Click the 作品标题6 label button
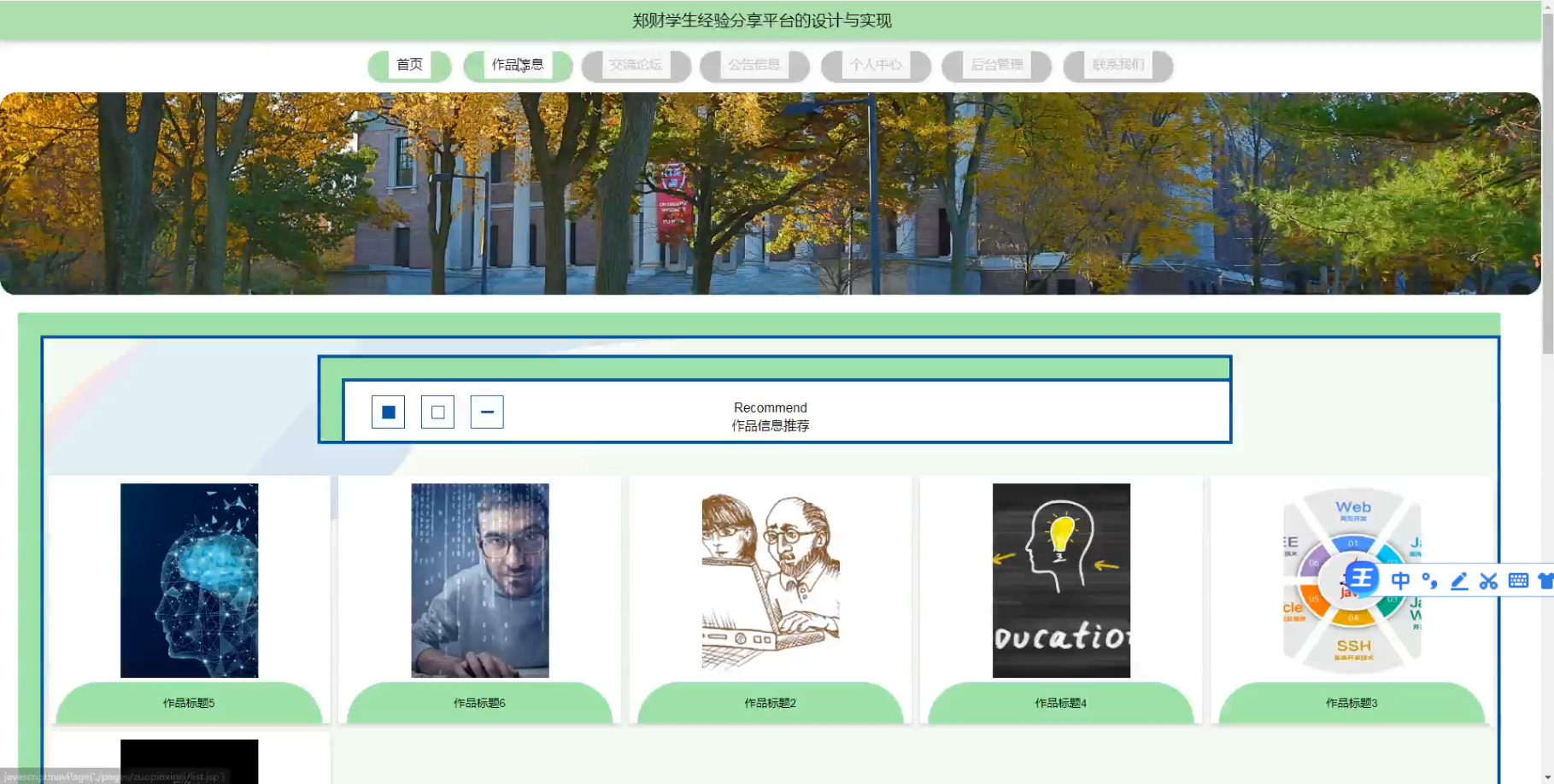Image resolution: width=1554 pixels, height=784 pixels. pos(480,703)
